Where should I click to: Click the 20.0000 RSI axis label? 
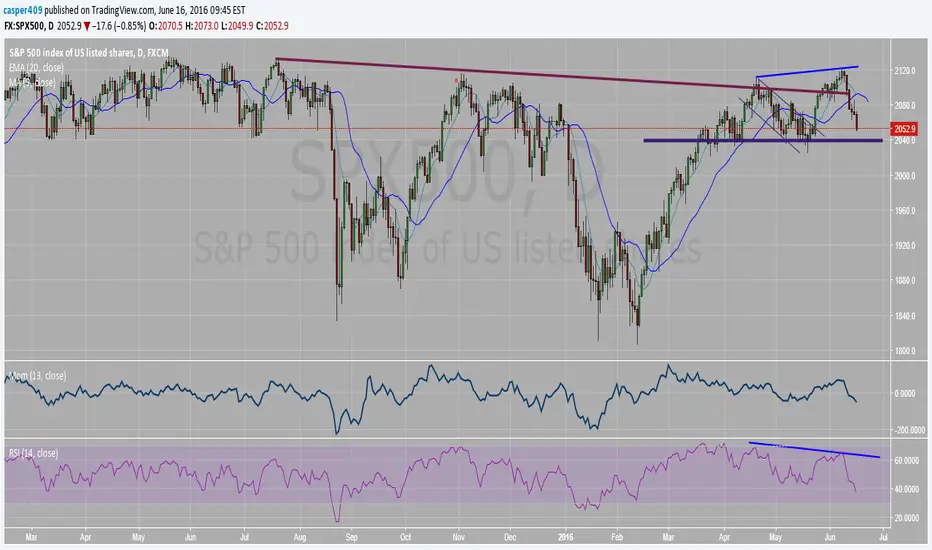pyautogui.click(x=907, y=518)
